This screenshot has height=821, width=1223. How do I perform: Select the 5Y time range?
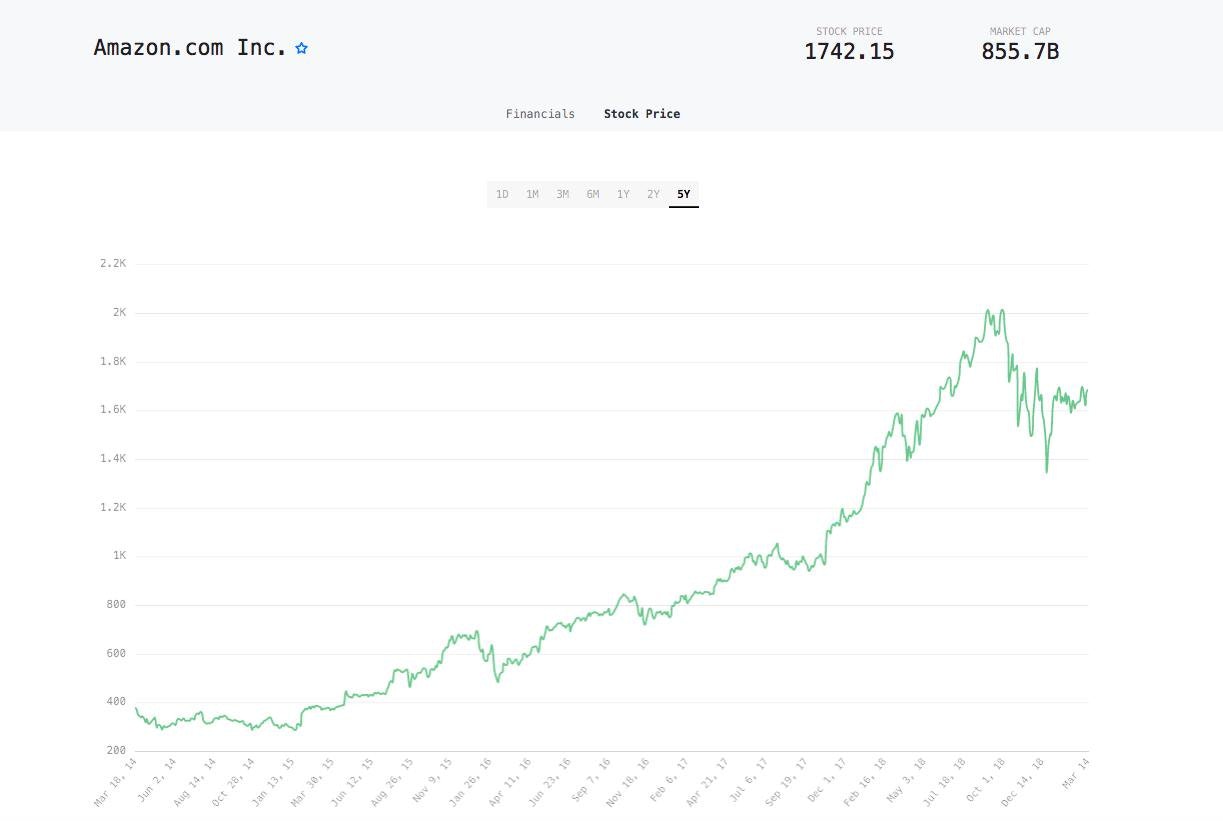coord(683,194)
